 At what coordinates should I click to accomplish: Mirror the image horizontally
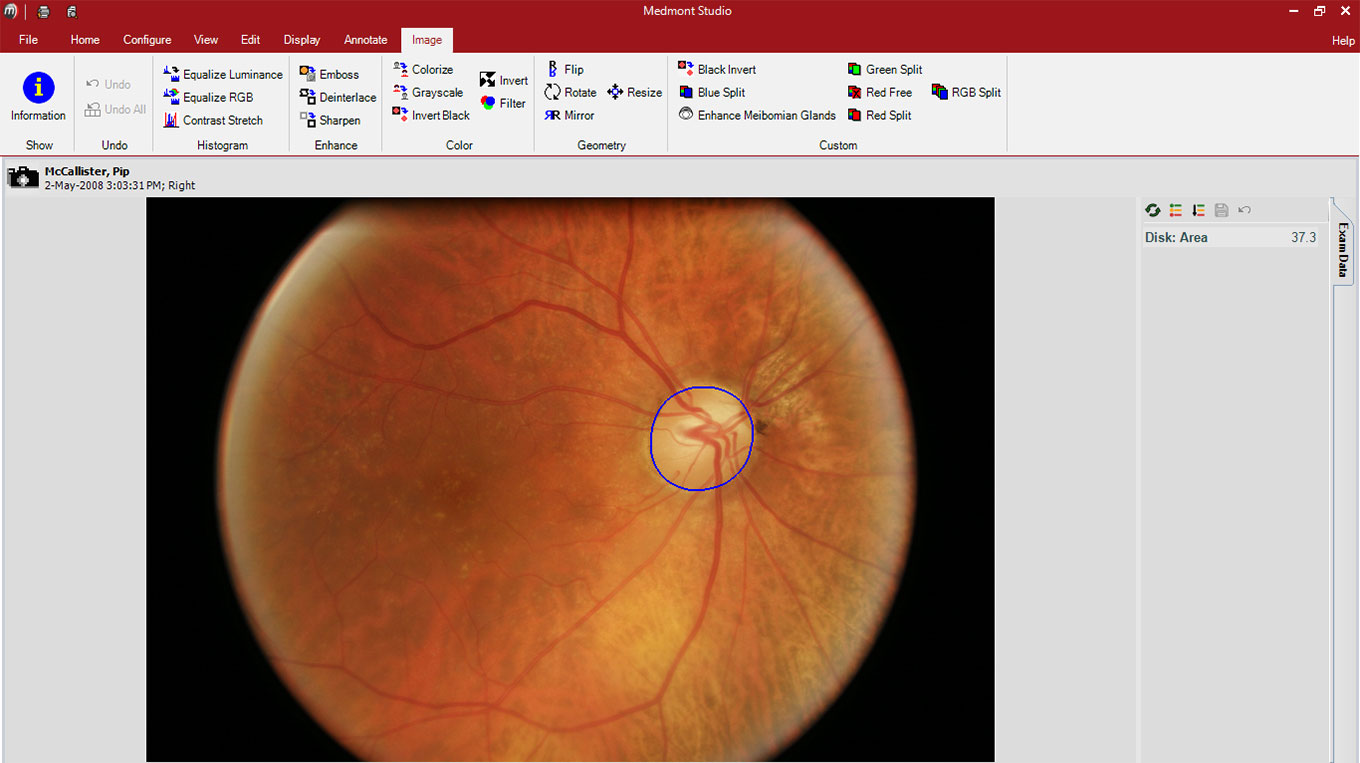(569, 115)
